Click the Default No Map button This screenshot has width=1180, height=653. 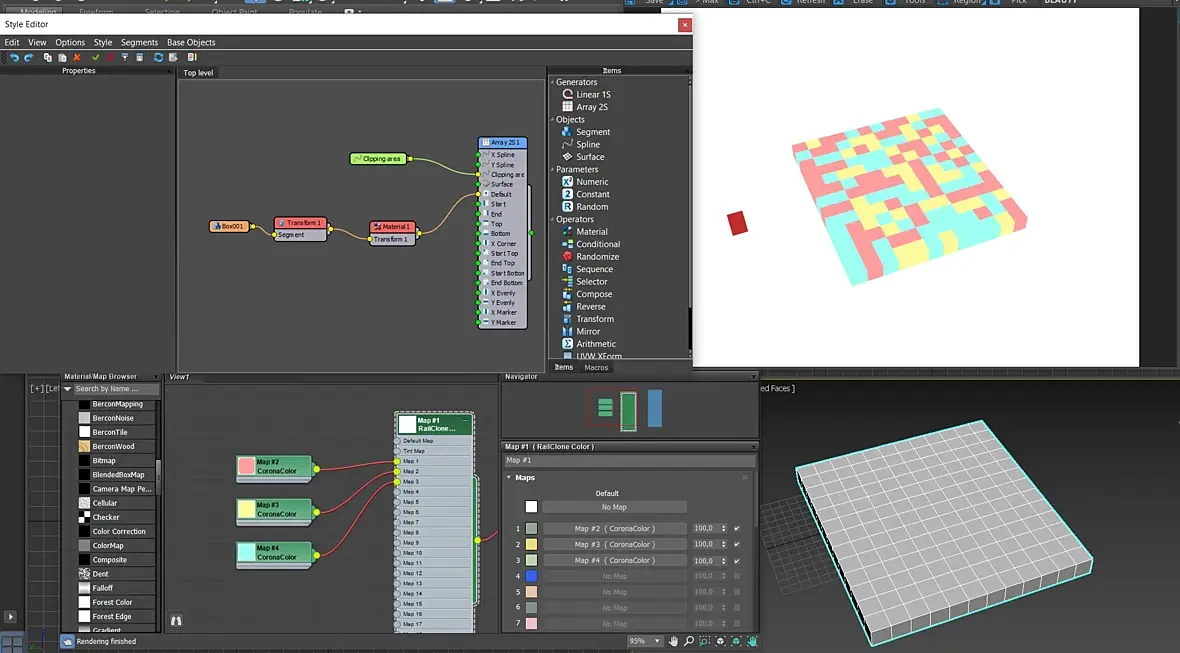point(614,507)
